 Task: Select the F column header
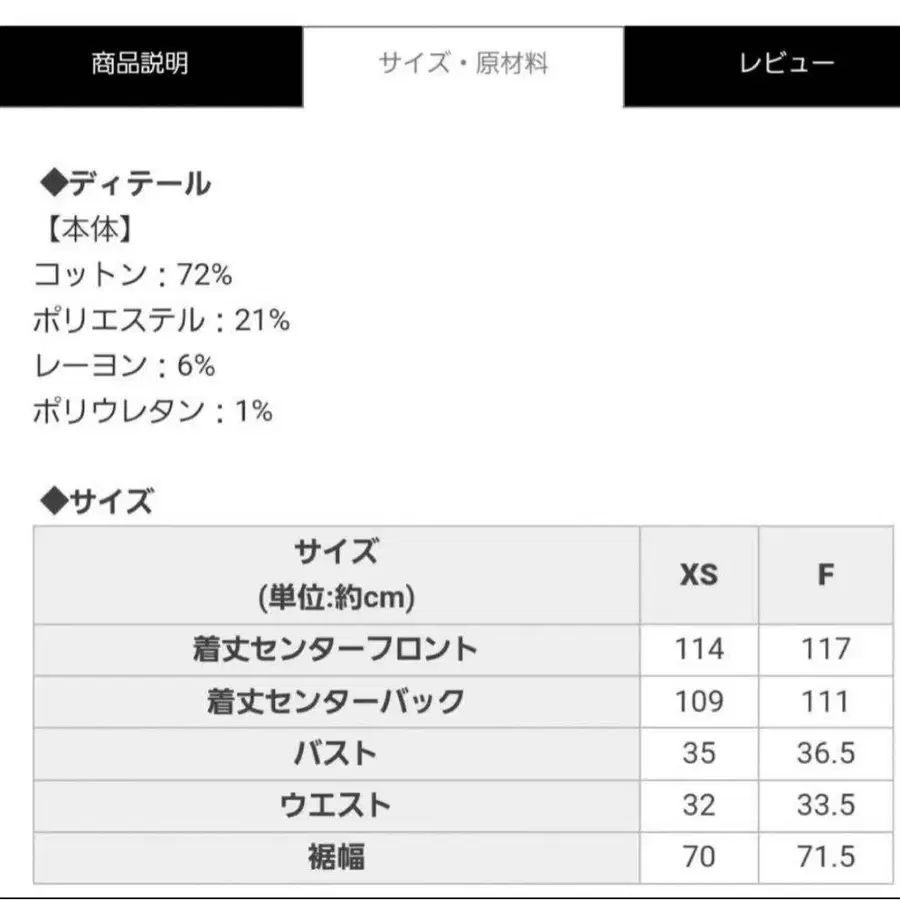pyautogui.click(x=826, y=575)
